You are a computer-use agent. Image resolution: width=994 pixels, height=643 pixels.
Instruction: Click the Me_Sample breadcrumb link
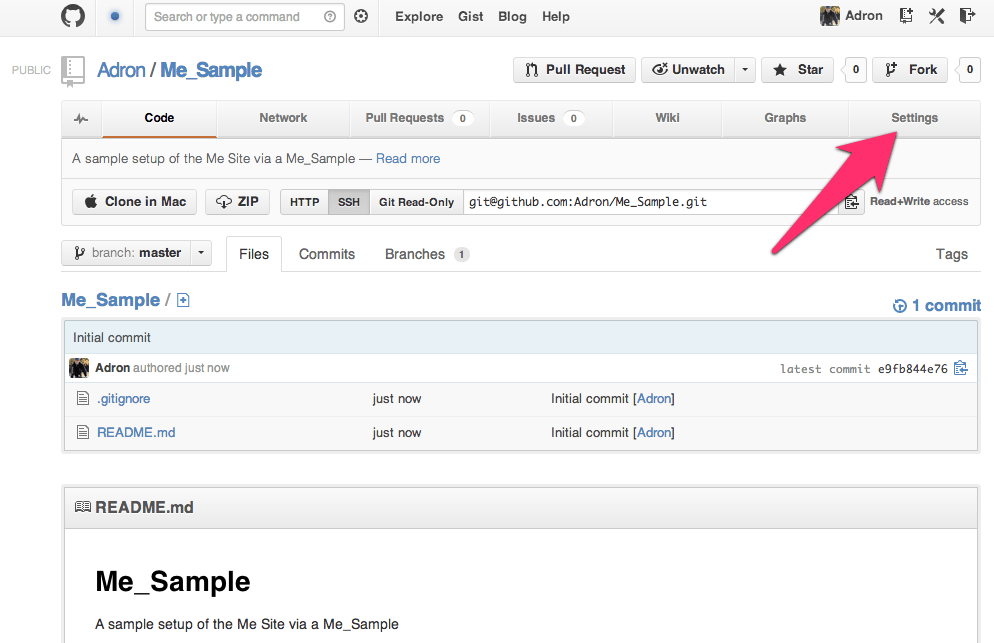click(110, 300)
